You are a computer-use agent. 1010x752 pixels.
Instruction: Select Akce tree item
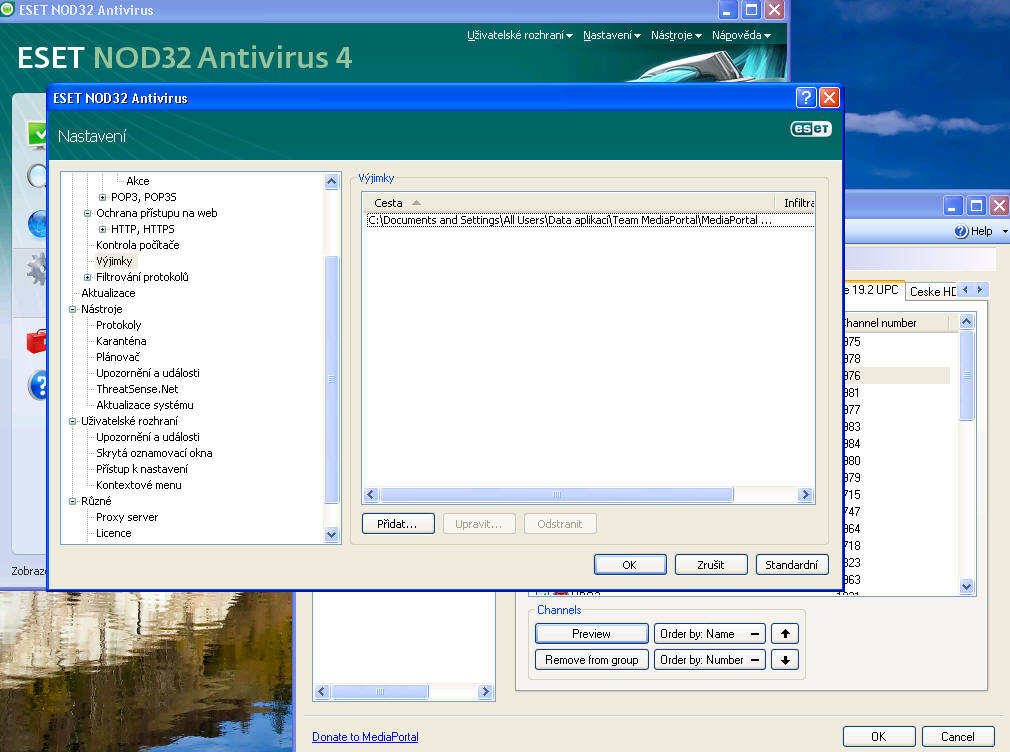click(138, 181)
